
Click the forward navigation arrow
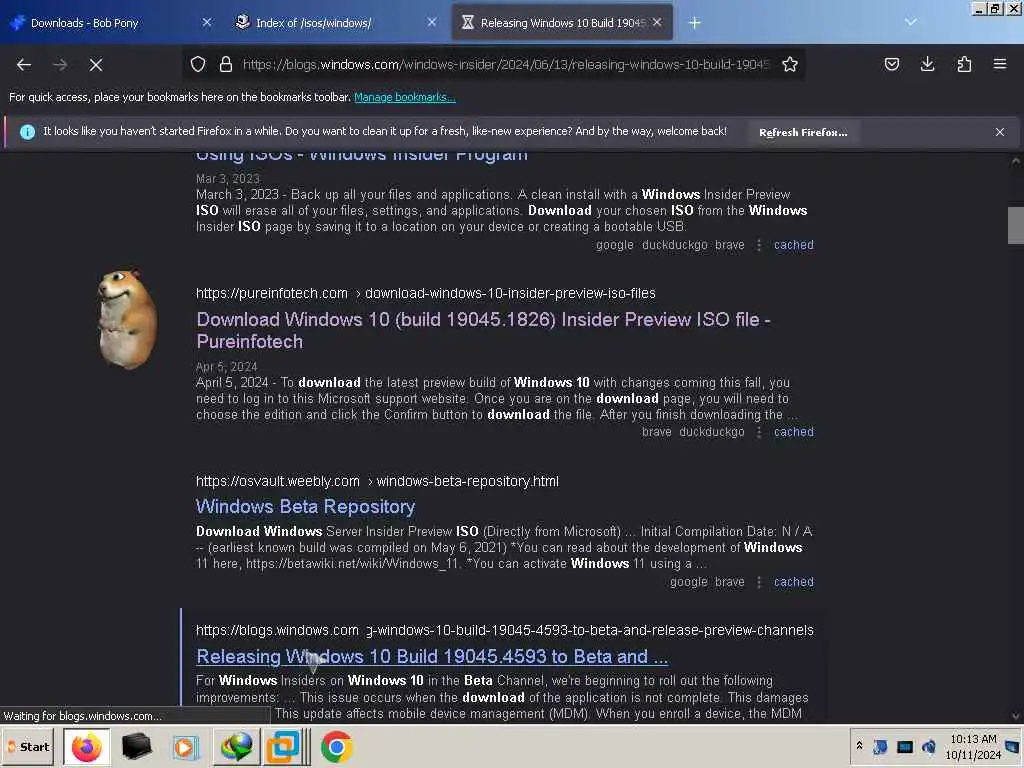pyautogui.click(x=59, y=65)
